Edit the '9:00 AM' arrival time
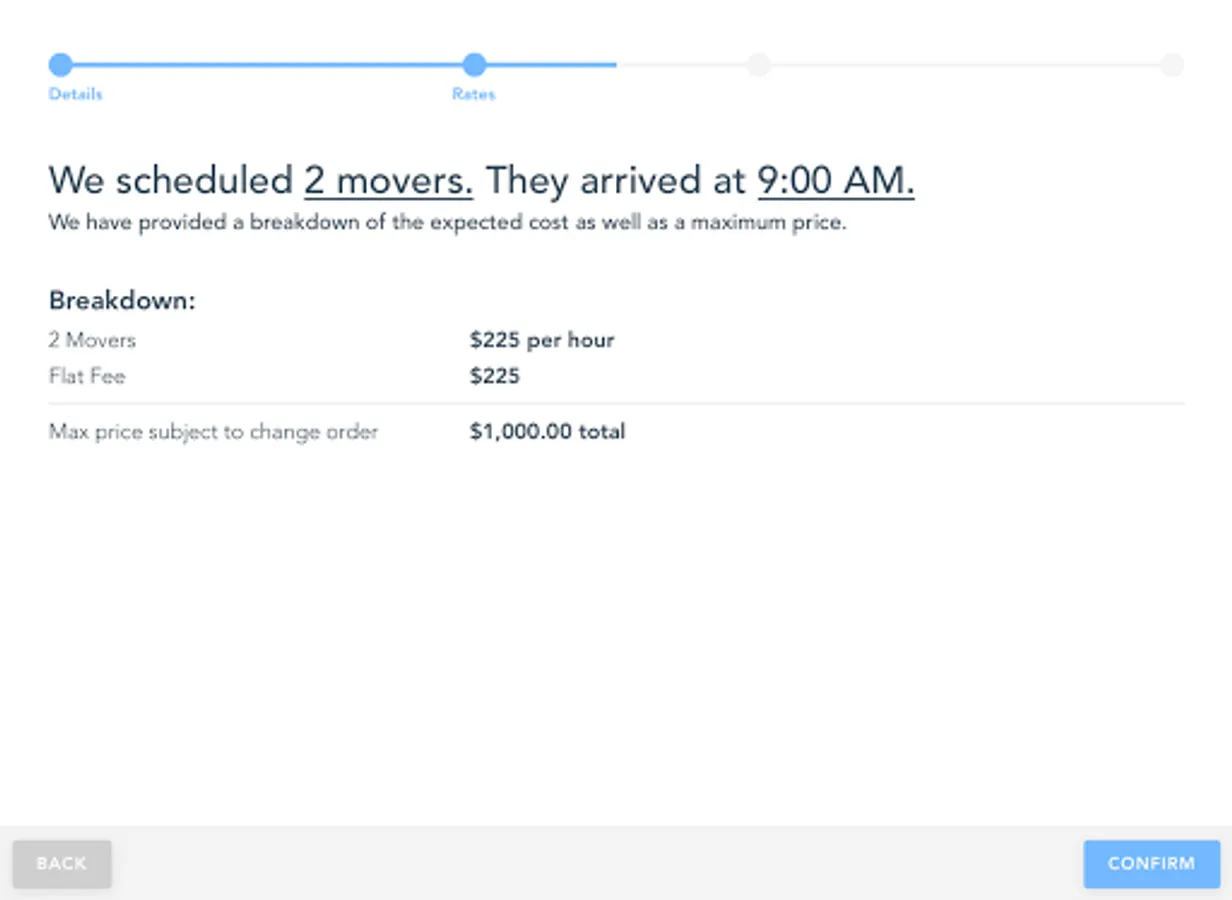Screen dimensions: 1232x900 tap(835, 181)
